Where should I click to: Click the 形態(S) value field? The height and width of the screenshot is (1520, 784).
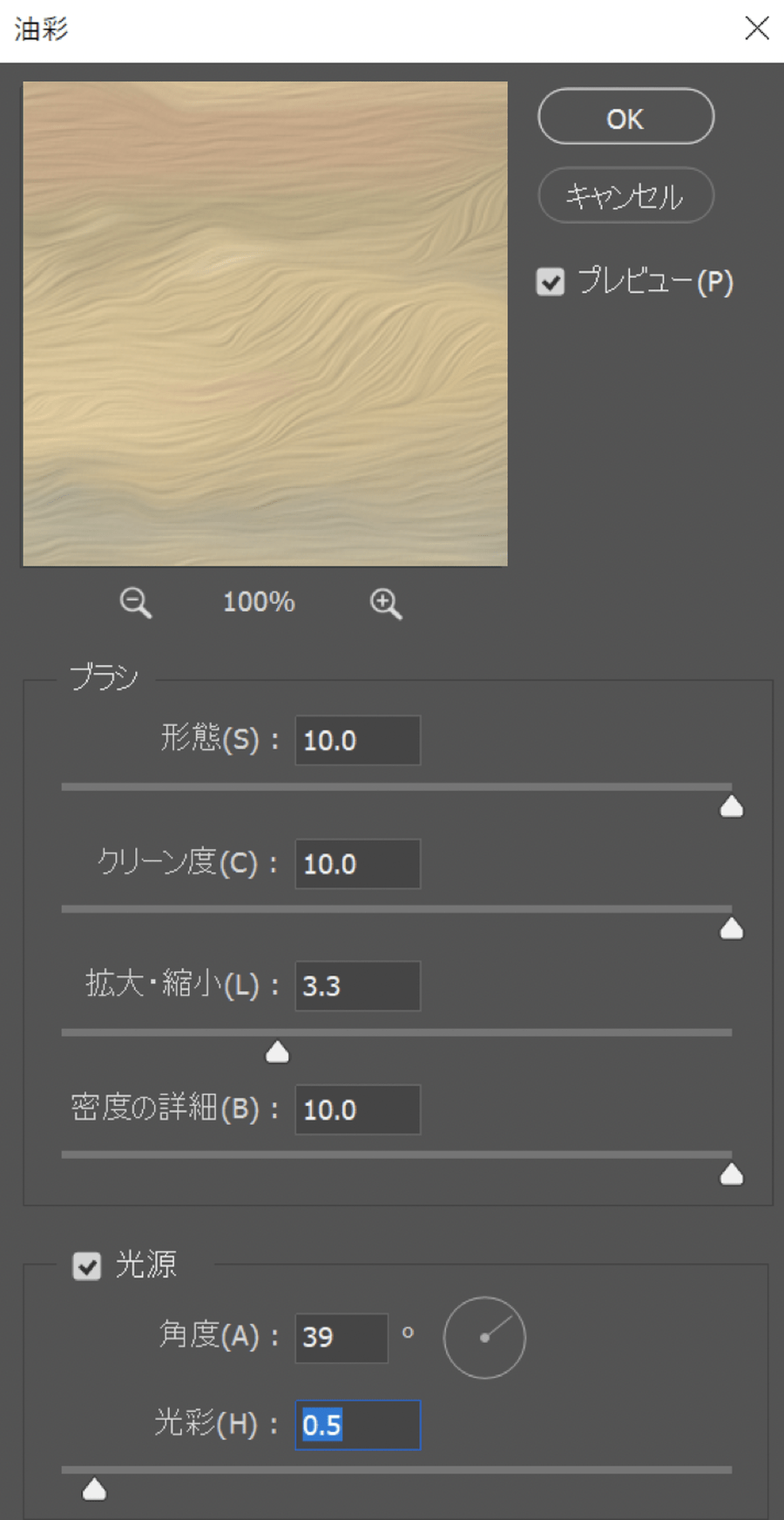point(358,740)
